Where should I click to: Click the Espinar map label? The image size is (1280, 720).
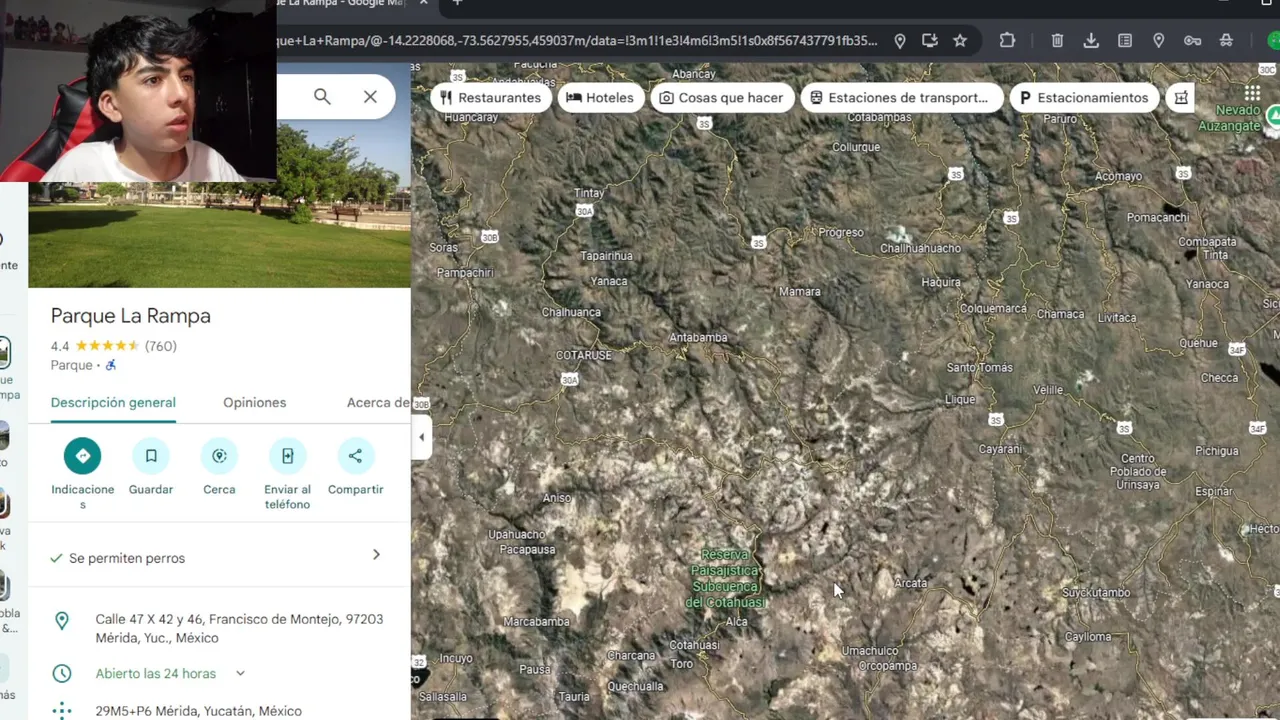[1214, 492]
